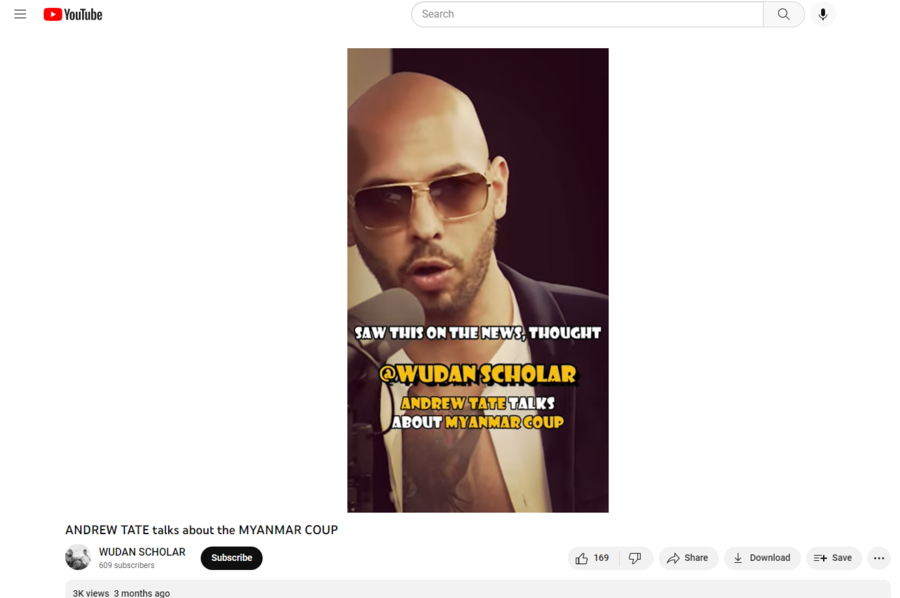This screenshot has height=598, width=900.
Task: Pause the Andrew Tate video player
Action: 478,280
